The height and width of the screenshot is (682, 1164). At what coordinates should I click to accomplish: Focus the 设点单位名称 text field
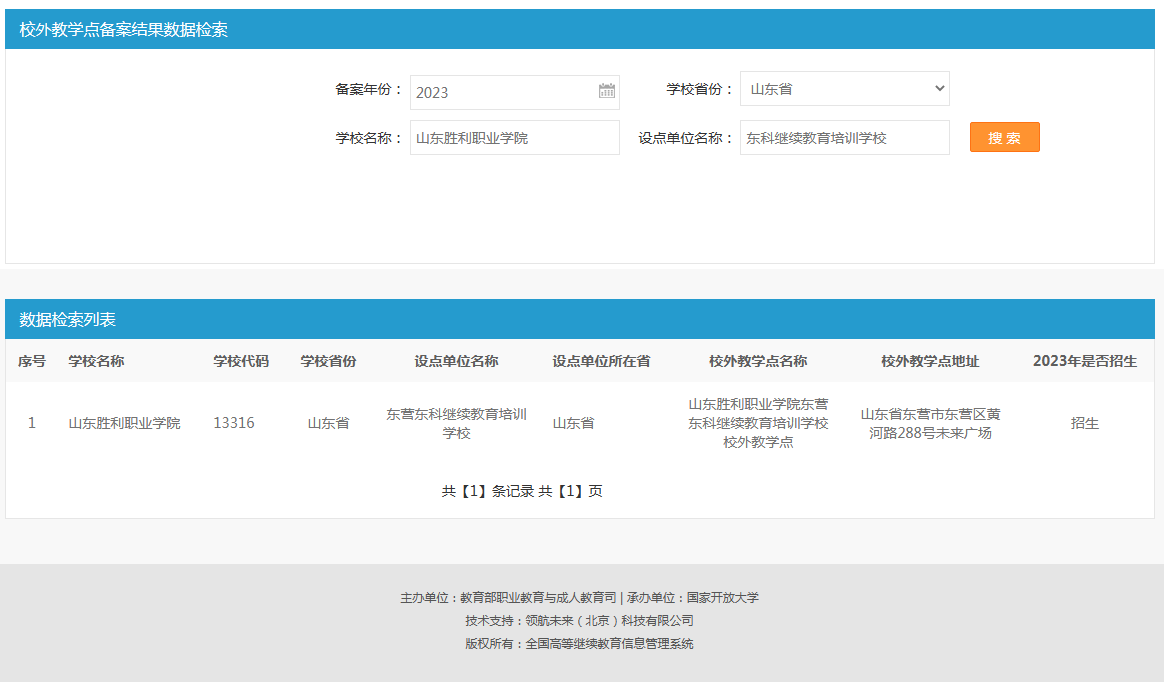tap(844, 138)
